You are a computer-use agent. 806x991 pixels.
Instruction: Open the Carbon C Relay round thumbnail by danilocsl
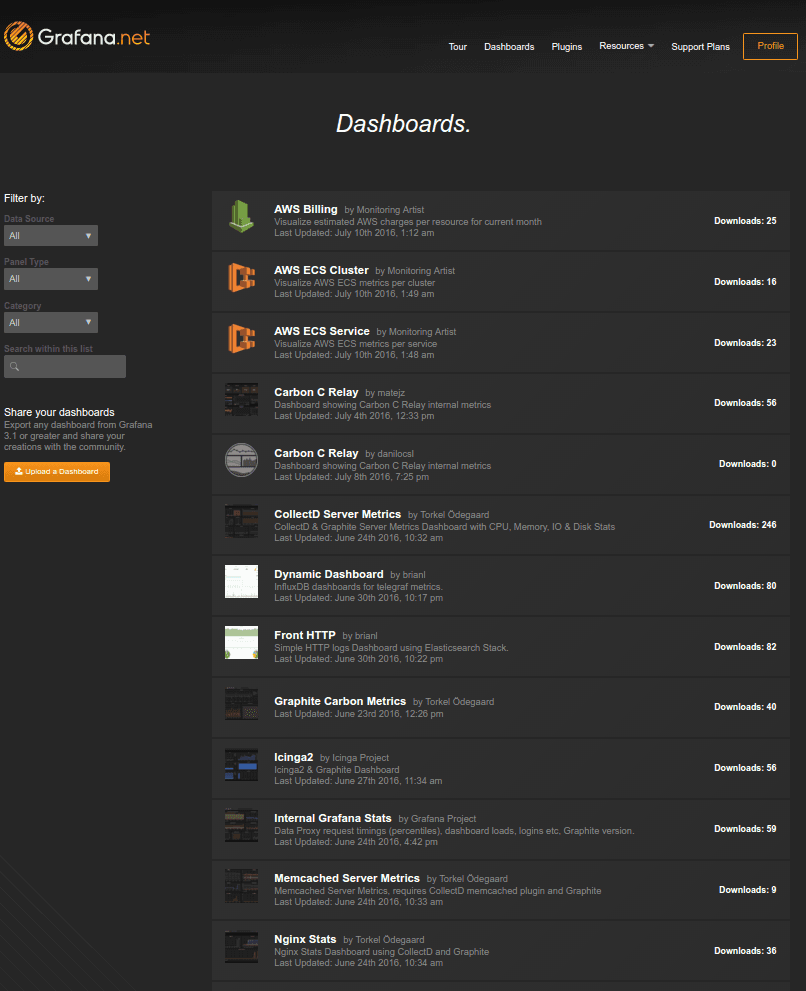(x=241, y=460)
